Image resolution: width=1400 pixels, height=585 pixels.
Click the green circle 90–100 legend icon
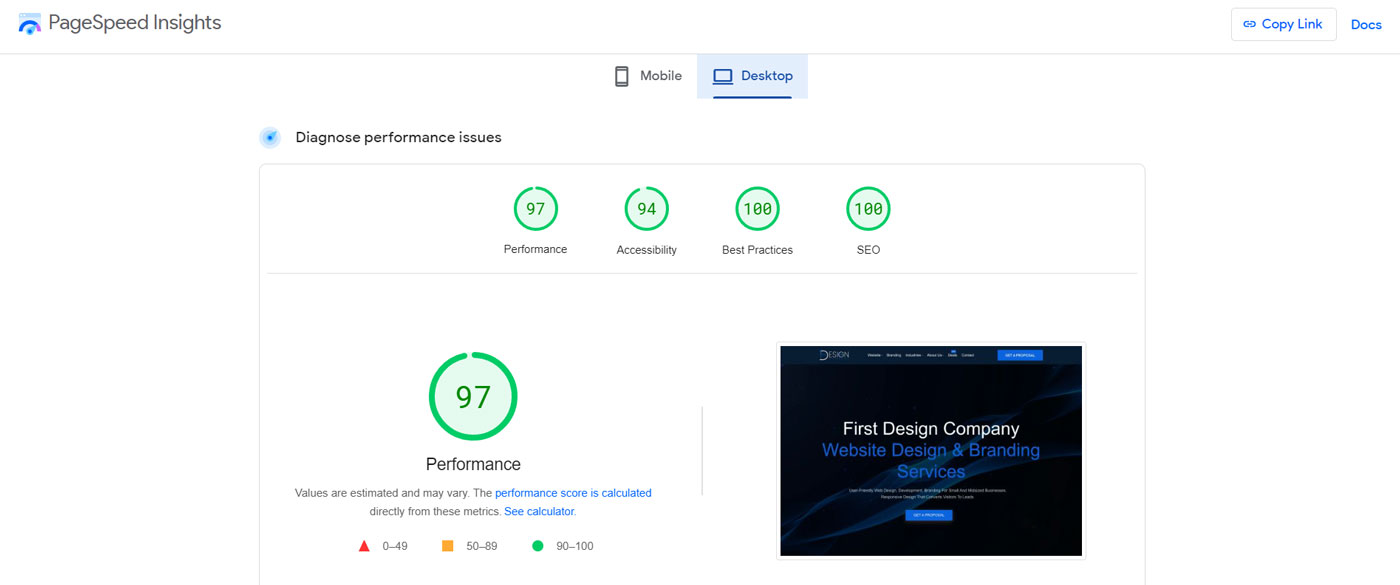pos(538,546)
